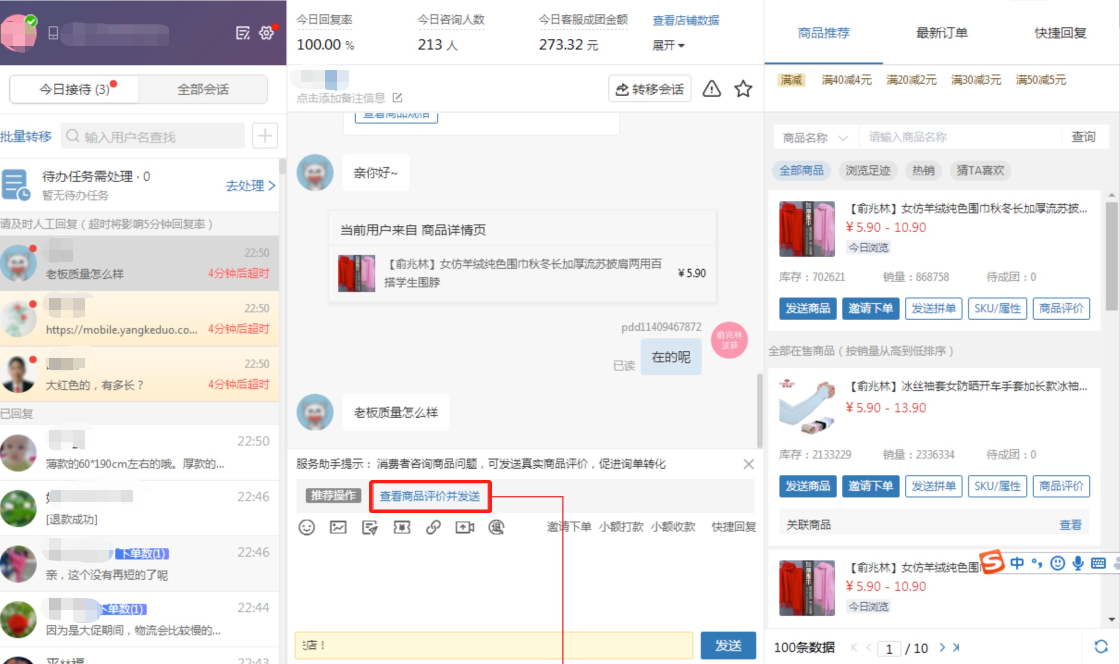Click edit icon next to 点击添加备注信息
Screen dimensions: 1120x664
point(397,98)
